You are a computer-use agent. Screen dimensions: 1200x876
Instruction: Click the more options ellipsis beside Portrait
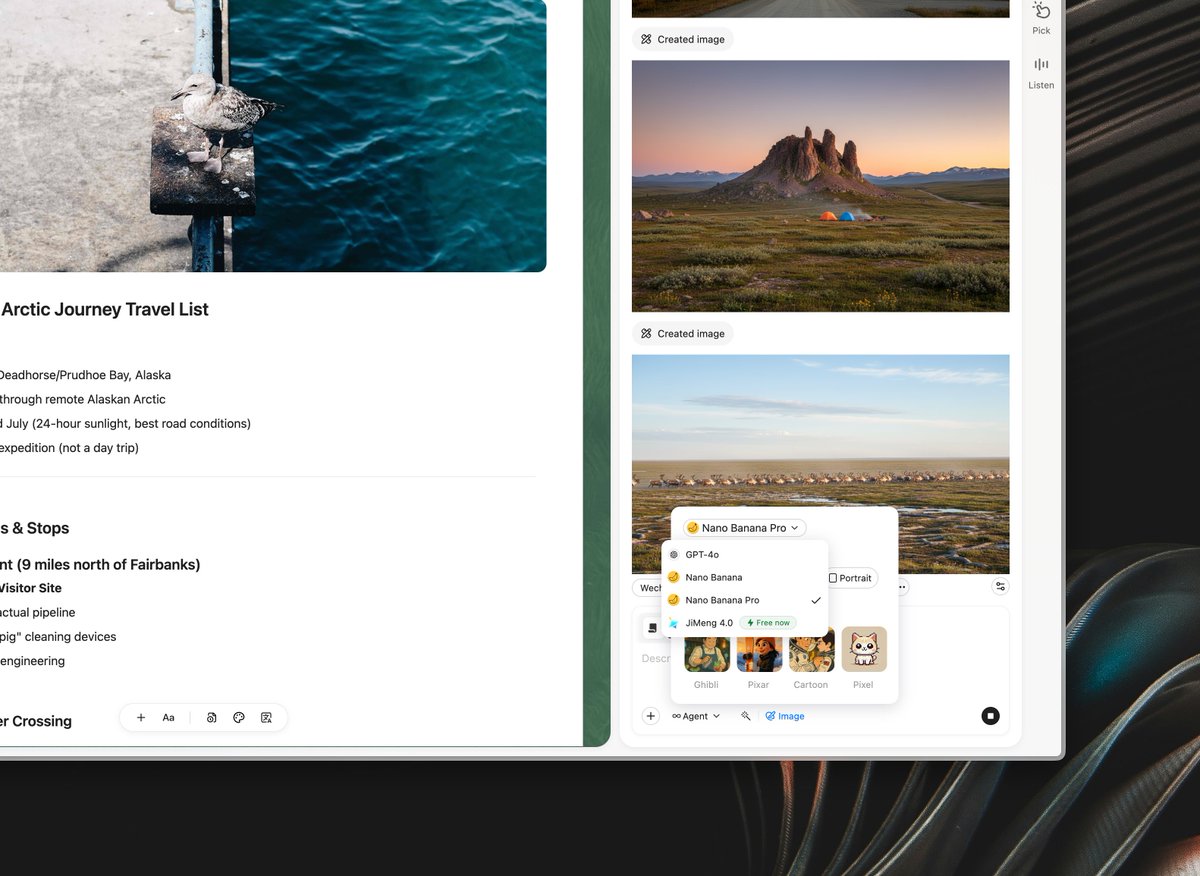pos(902,587)
